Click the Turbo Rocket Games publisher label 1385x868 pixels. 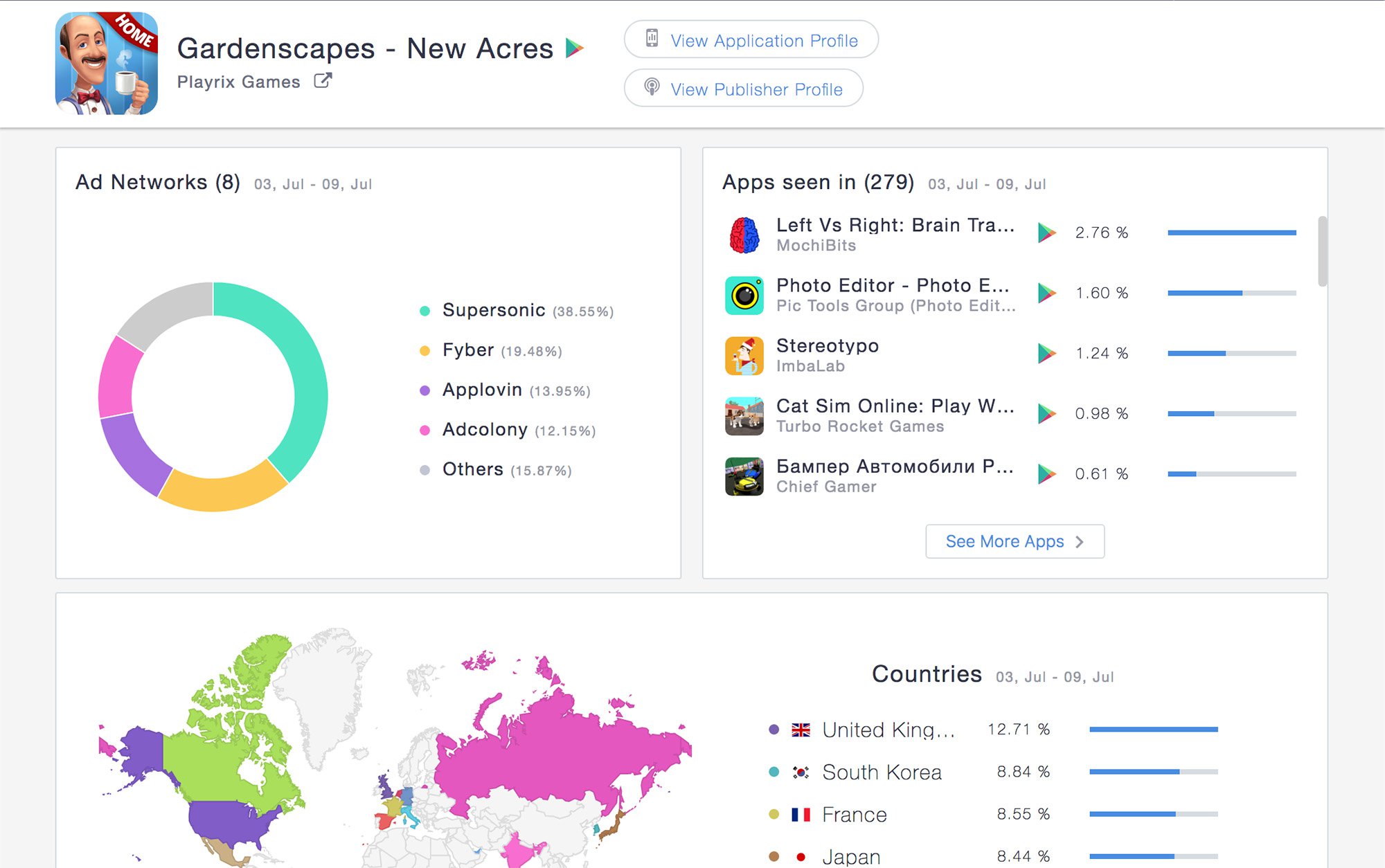(860, 426)
